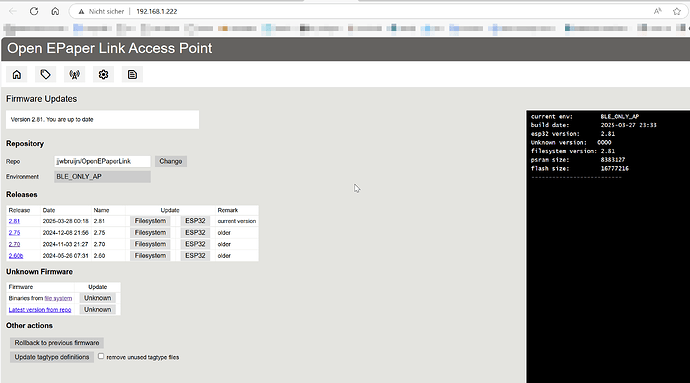Select the console line 'build date'
This screenshot has width=690, height=383.
[594, 125]
